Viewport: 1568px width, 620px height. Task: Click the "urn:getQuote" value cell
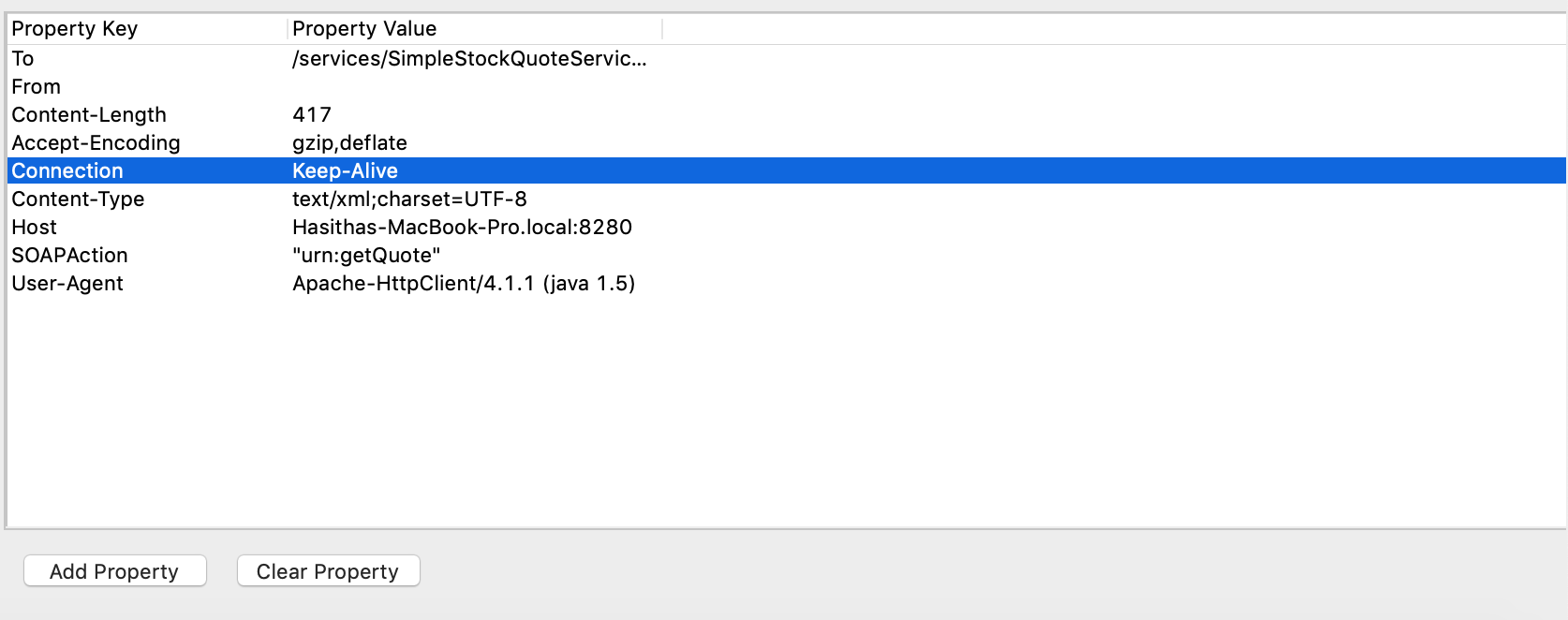[366, 256]
